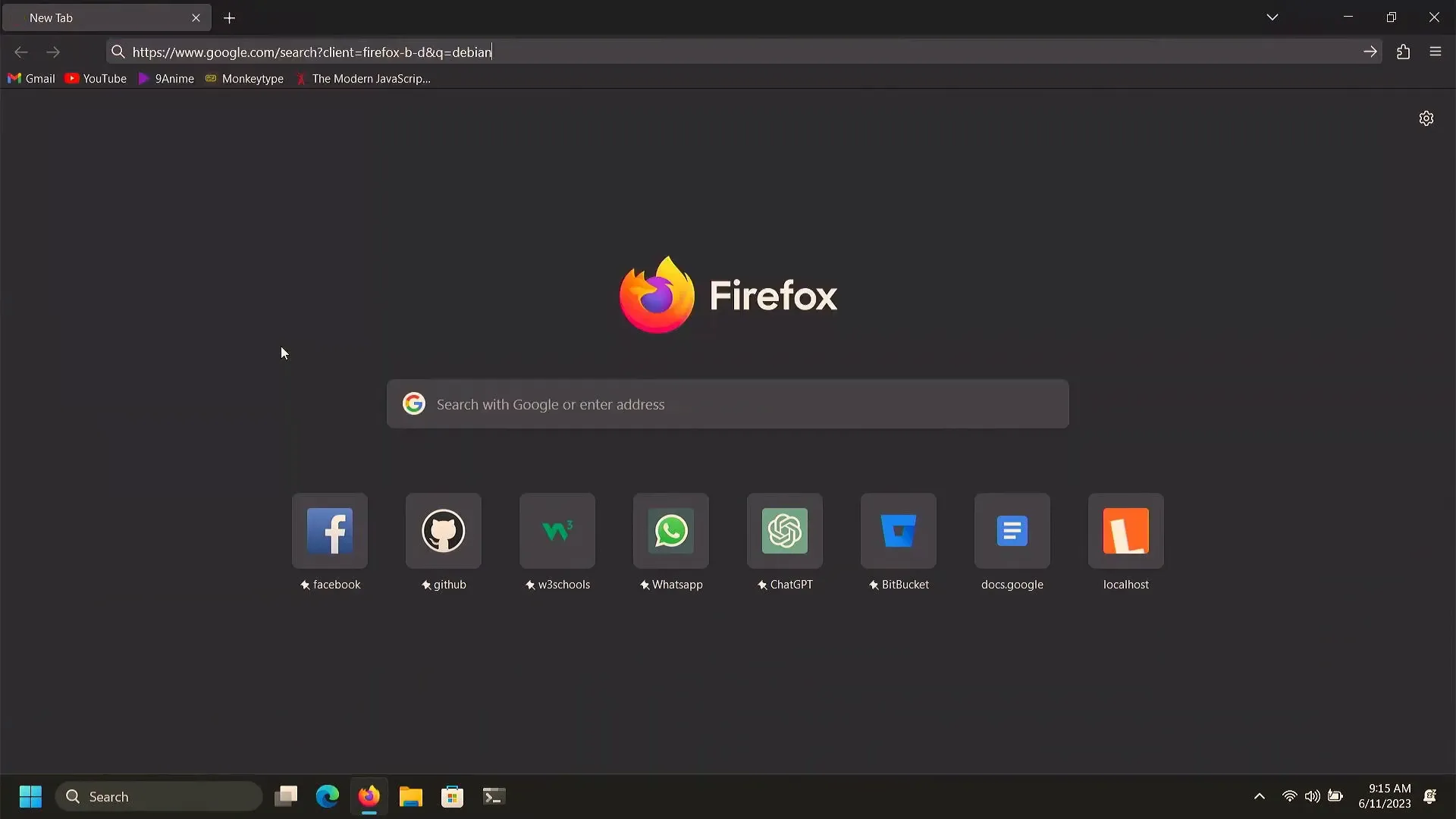This screenshot has width=1456, height=819.
Task: Open the BitBucket shortcut tile
Action: [x=899, y=531]
